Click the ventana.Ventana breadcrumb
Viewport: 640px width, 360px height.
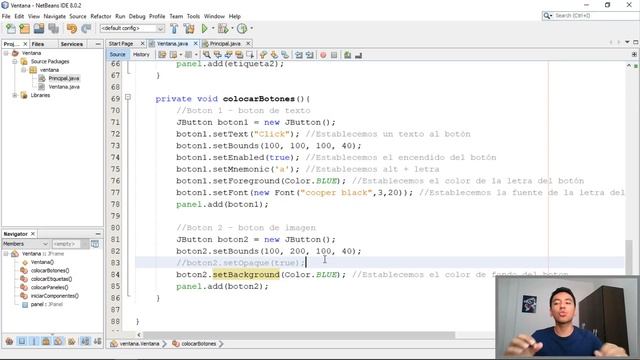pos(140,344)
